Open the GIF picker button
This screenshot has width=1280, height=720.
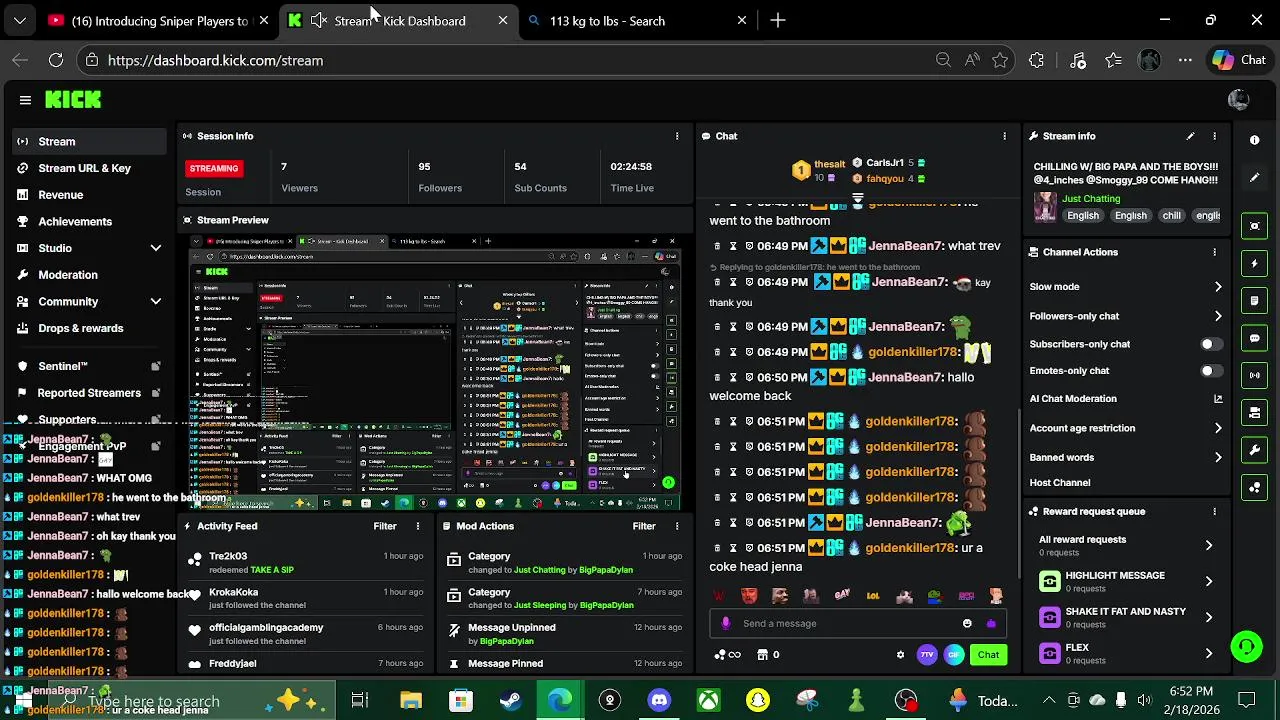954,655
